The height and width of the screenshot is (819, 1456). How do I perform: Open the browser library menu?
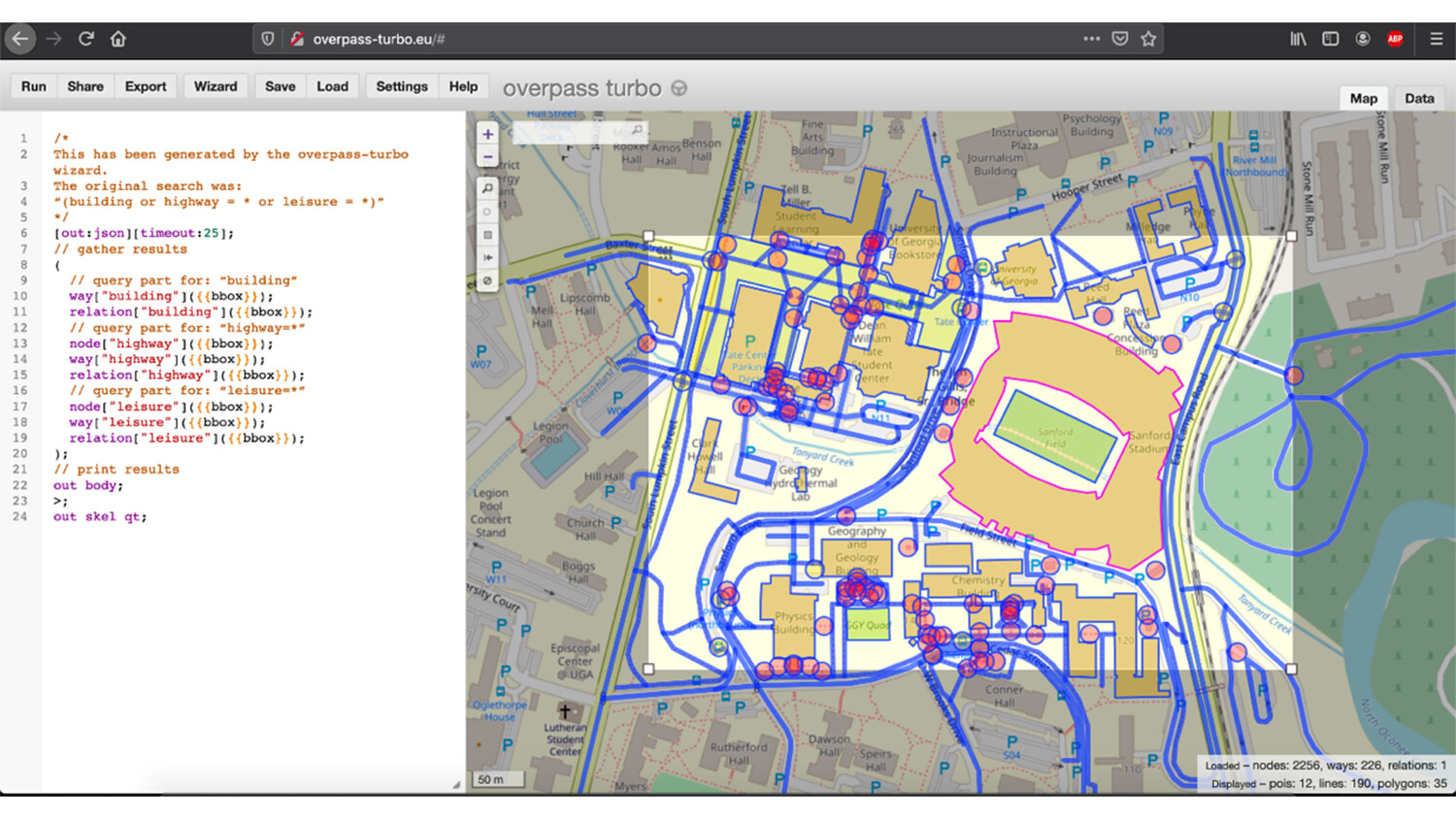click(1298, 39)
